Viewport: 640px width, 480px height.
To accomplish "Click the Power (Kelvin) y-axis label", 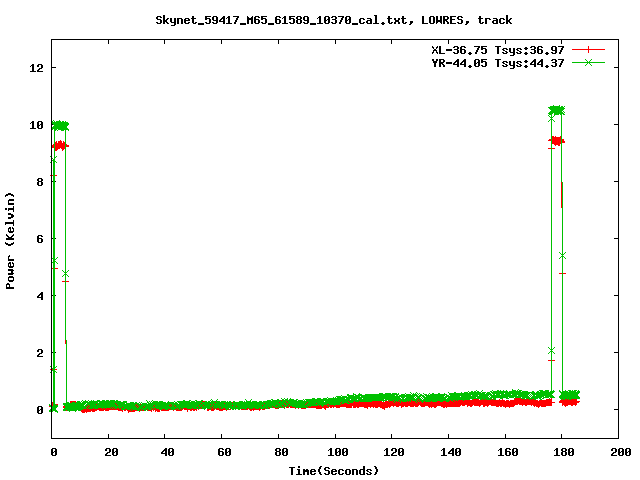I will tap(10, 241).
